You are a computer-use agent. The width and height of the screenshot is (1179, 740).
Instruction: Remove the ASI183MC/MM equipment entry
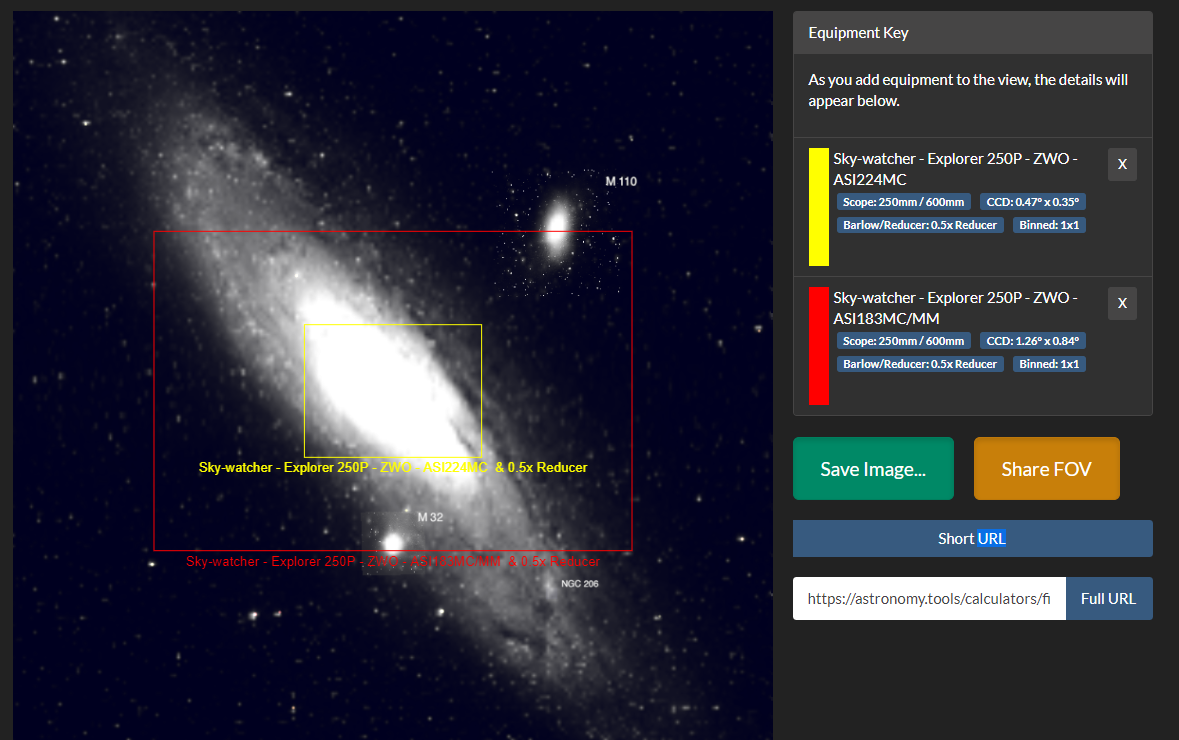click(1122, 303)
